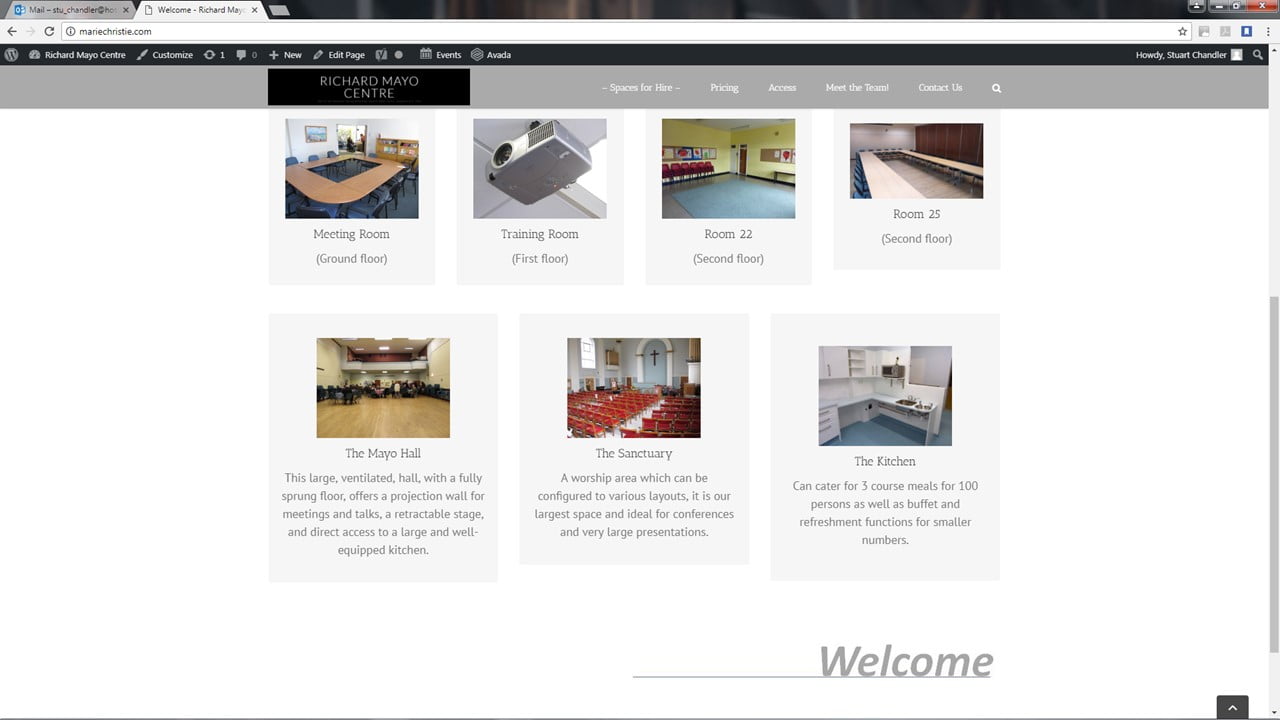Open the Pricing menu item
This screenshot has height=720, width=1280.
tap(724, 88)
